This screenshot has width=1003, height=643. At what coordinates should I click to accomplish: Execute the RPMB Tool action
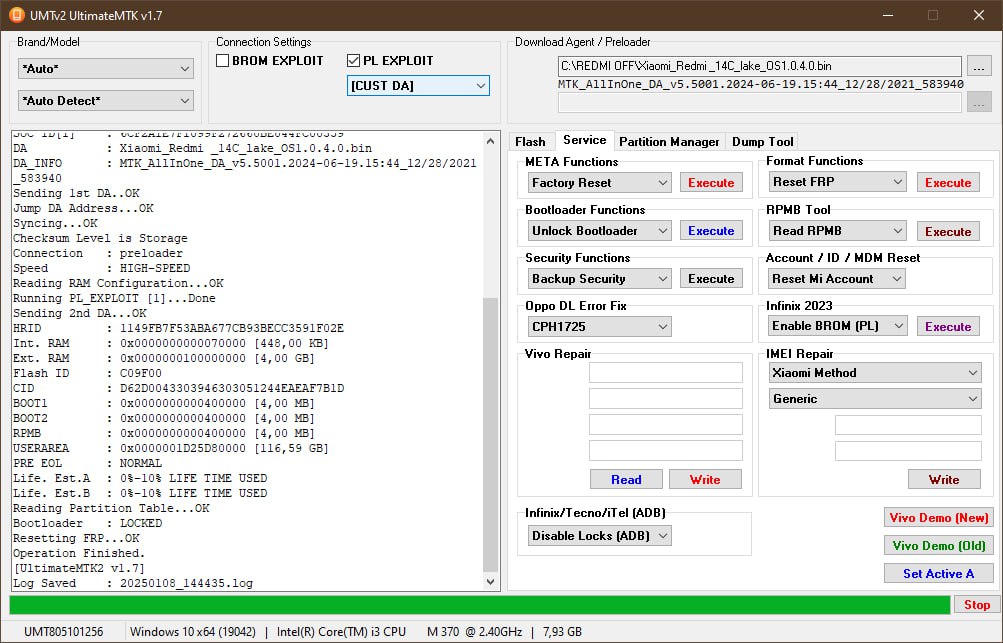(x=947, y=232)
